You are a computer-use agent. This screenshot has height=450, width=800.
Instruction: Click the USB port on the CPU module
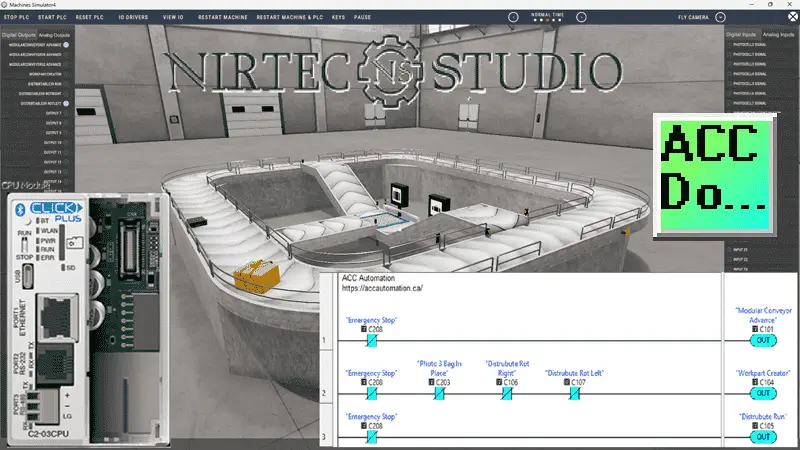(x=28, y=276)
